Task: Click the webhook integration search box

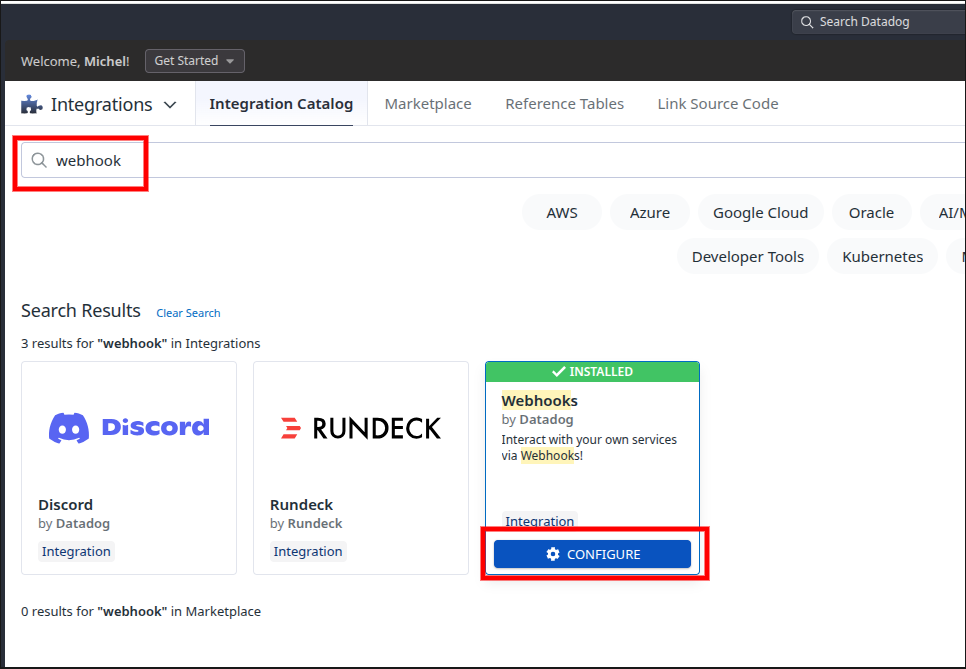Action: tap(493, 160)
